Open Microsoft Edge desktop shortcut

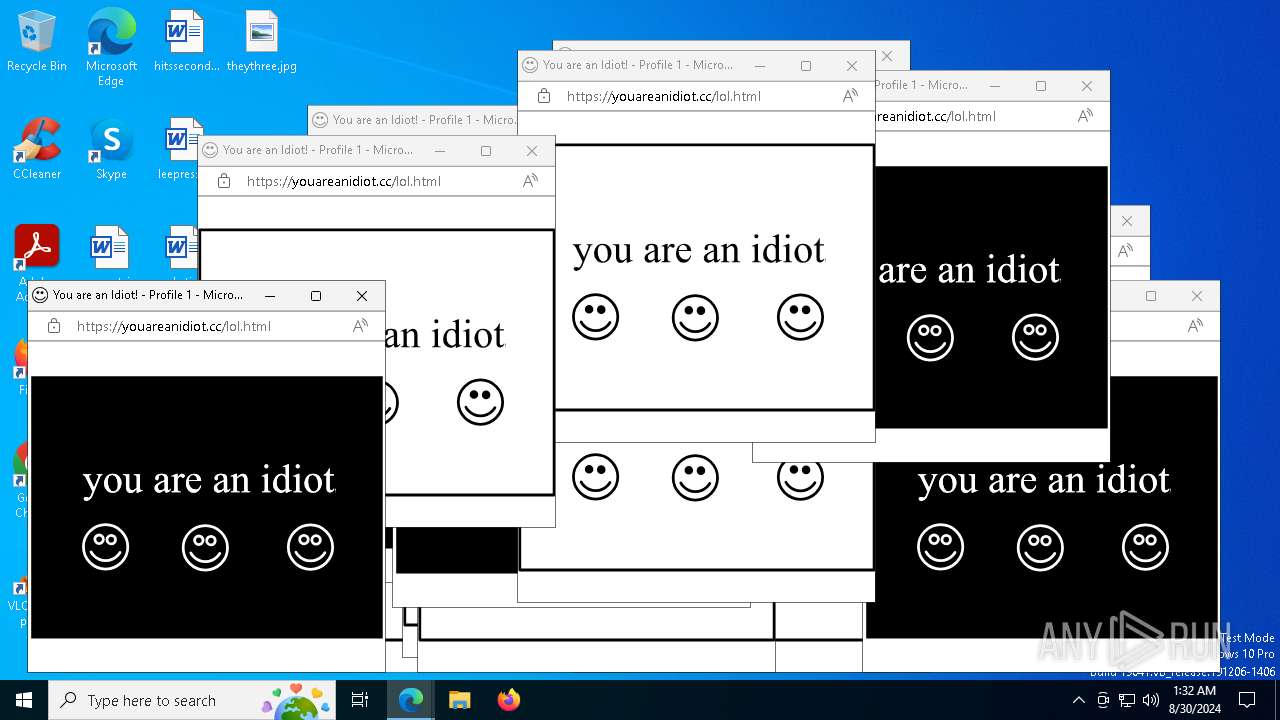tap(111, 47)
